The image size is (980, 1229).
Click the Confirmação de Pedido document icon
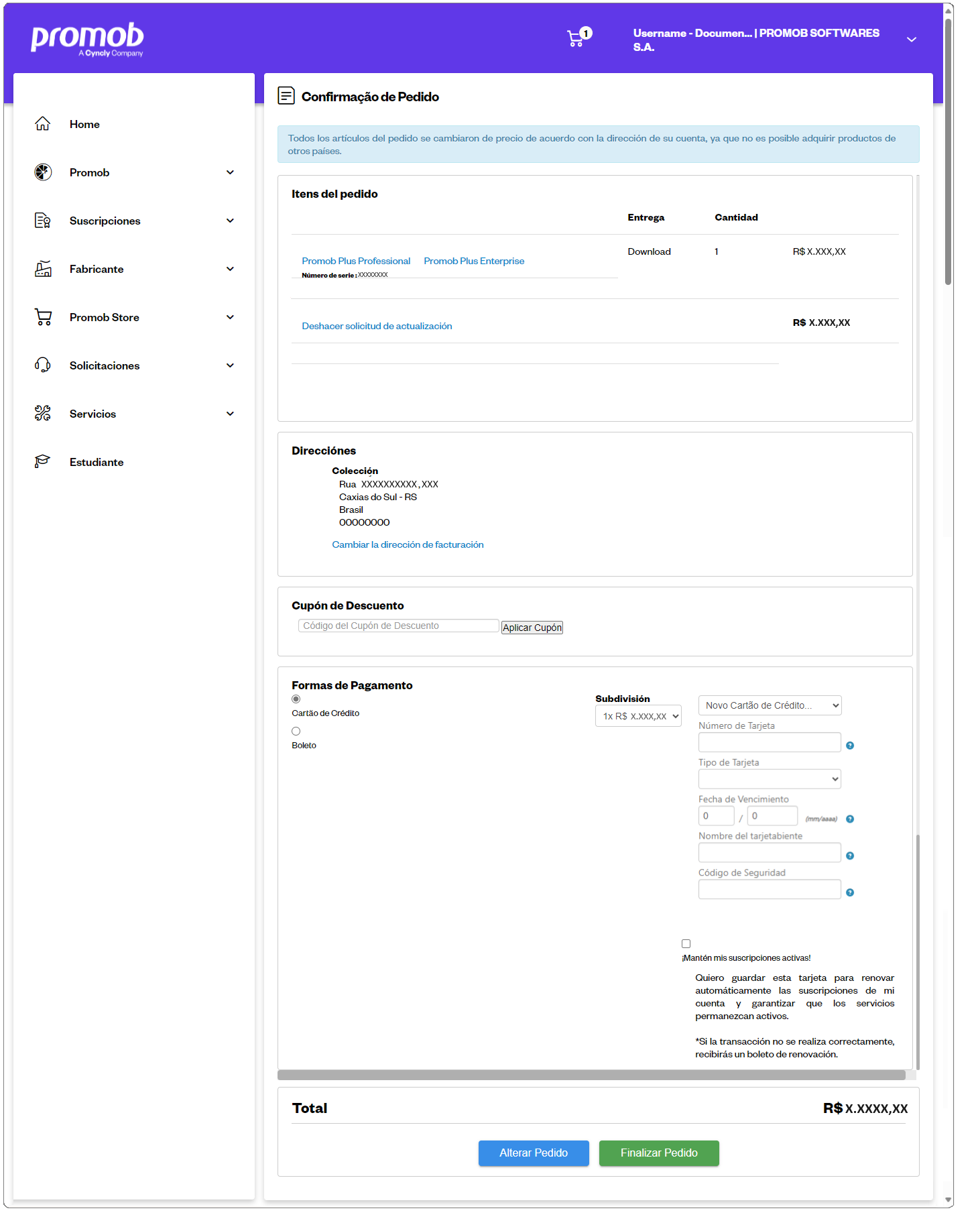pos(286,96)
